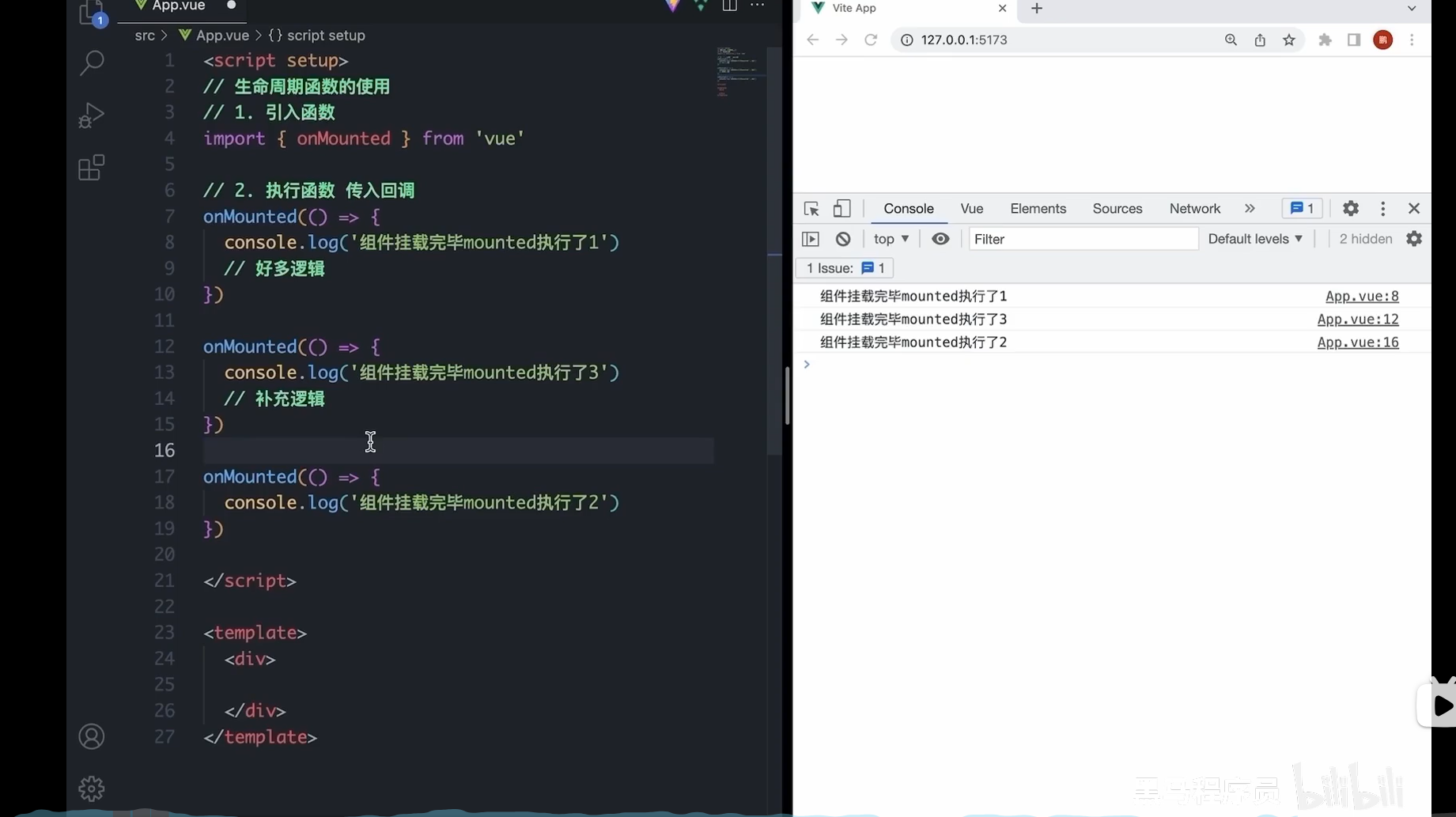Open source link App.vue:8
Image resolution: width=1456 pixels, height=817 pixels.
[1362, 297]
